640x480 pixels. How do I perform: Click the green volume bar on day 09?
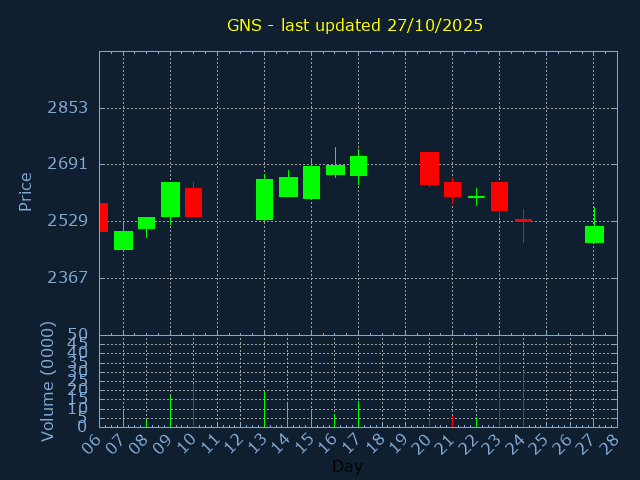170,410
